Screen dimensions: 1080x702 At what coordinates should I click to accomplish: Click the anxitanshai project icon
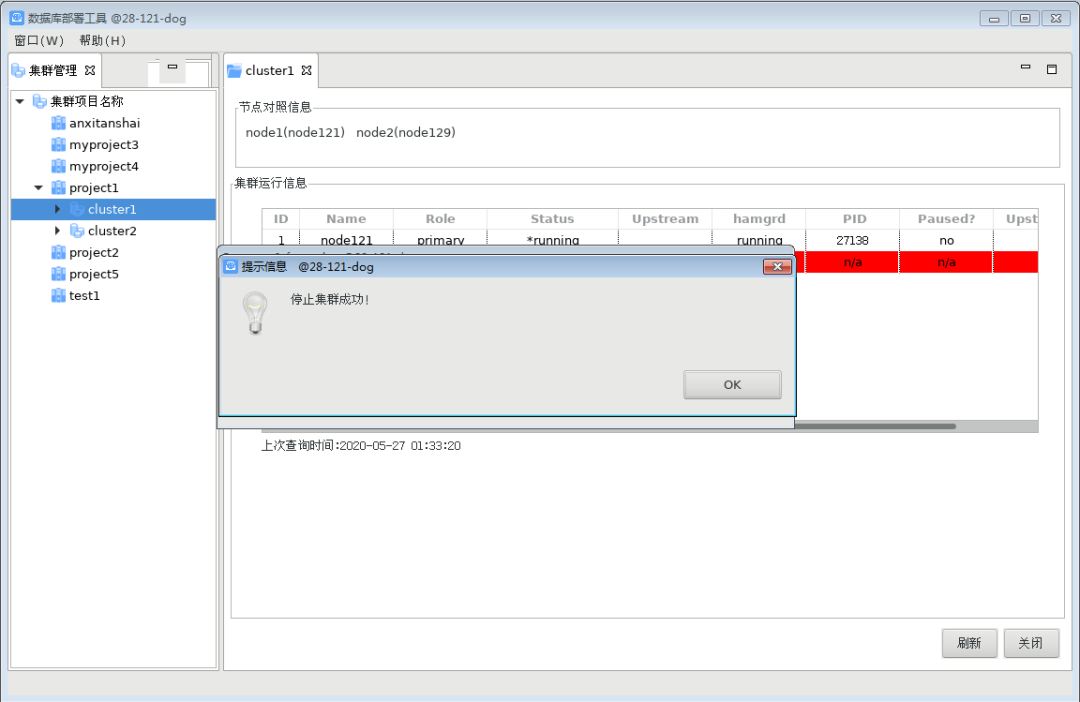coord(59,123)
